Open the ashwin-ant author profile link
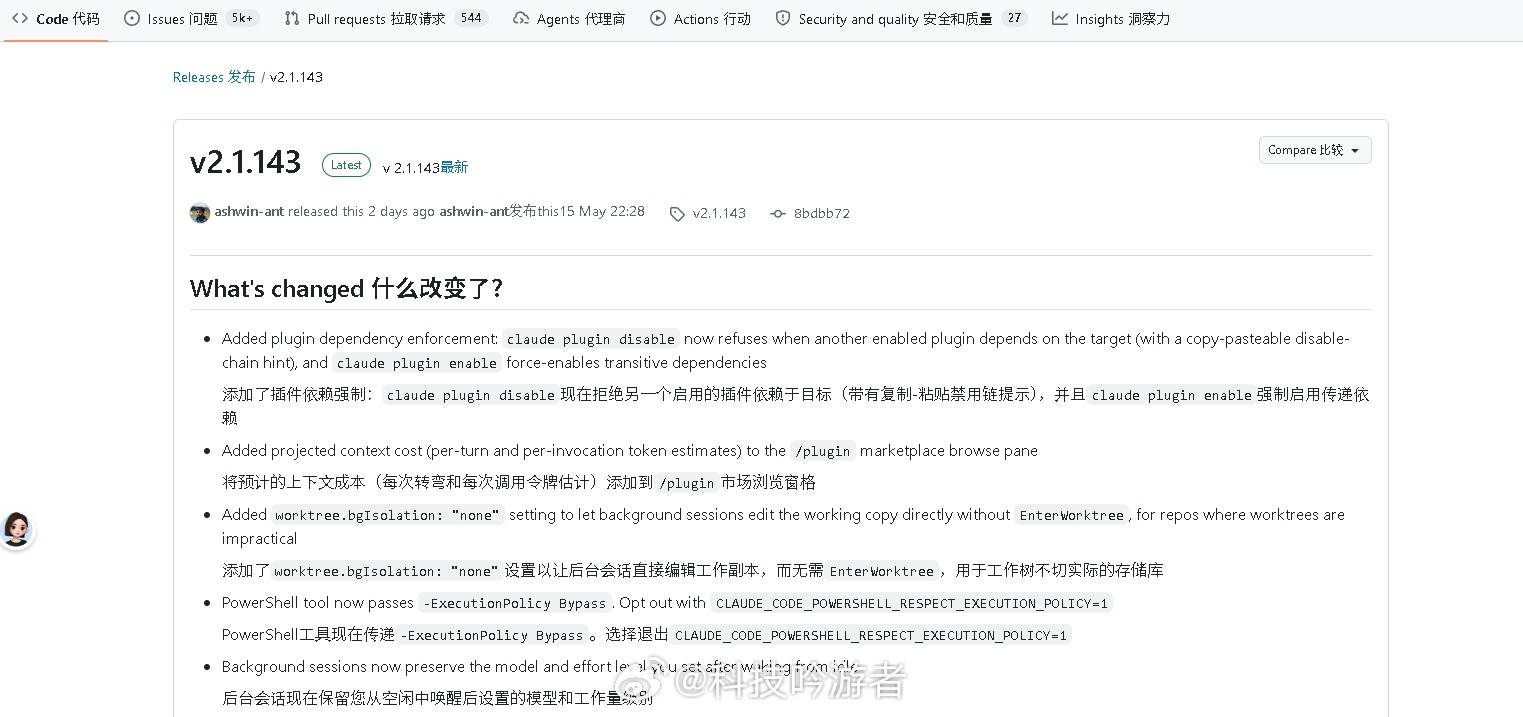1523x717 pixels. 249,212
